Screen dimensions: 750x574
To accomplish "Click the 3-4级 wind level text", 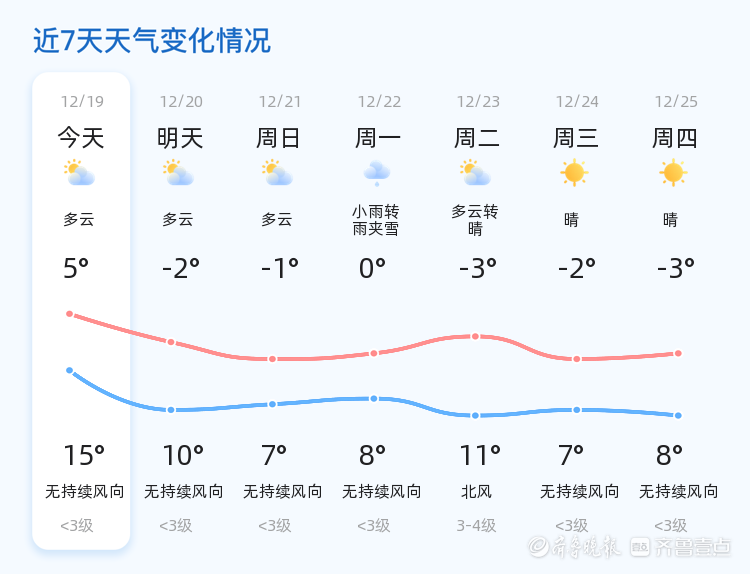I will point(477,525).
